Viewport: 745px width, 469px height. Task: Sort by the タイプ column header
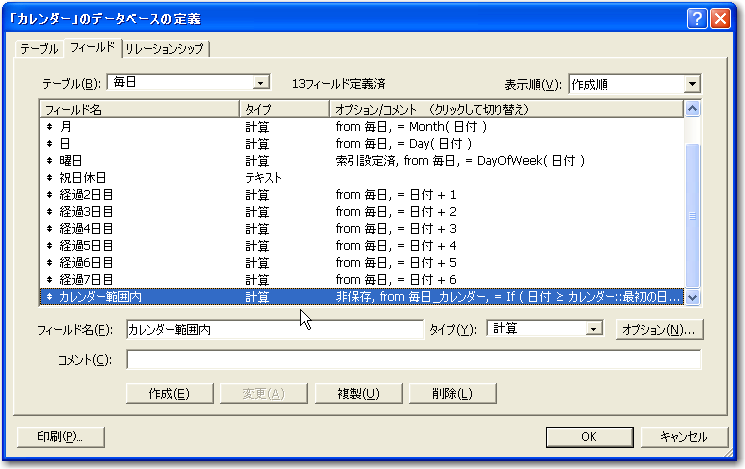tap(283, 108)
